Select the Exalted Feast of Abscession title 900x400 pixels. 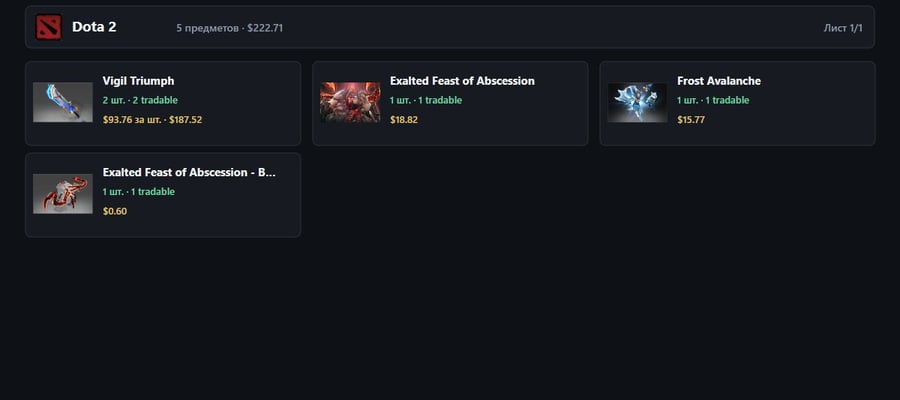(x=462, y=81)
